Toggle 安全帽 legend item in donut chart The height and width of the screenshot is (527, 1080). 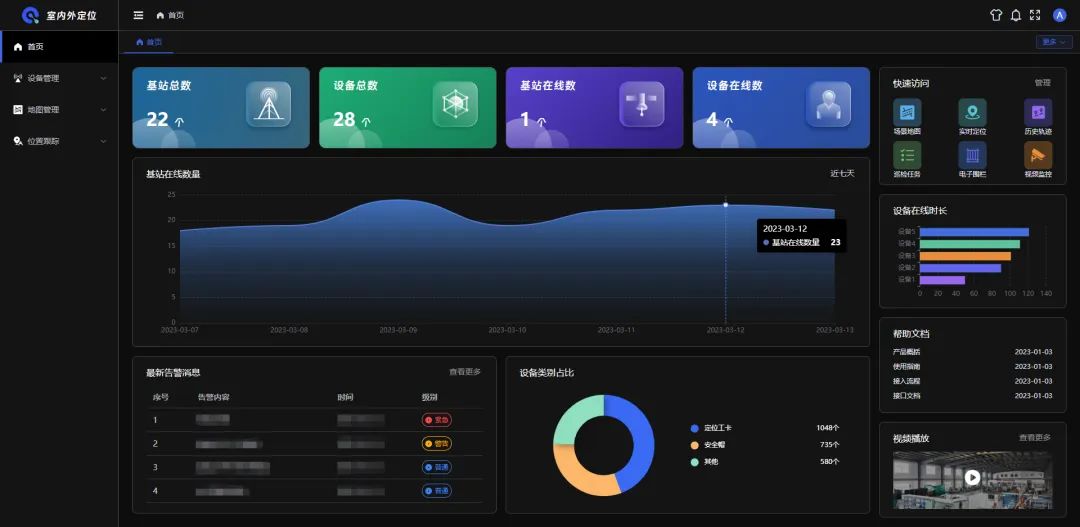click(x=708, y=445)
